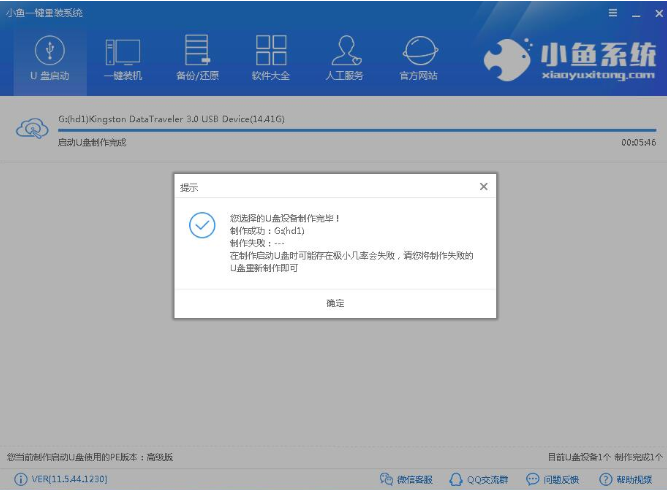Click the blue checkmark success icon
667x490 pixels.
coord(203,225)
